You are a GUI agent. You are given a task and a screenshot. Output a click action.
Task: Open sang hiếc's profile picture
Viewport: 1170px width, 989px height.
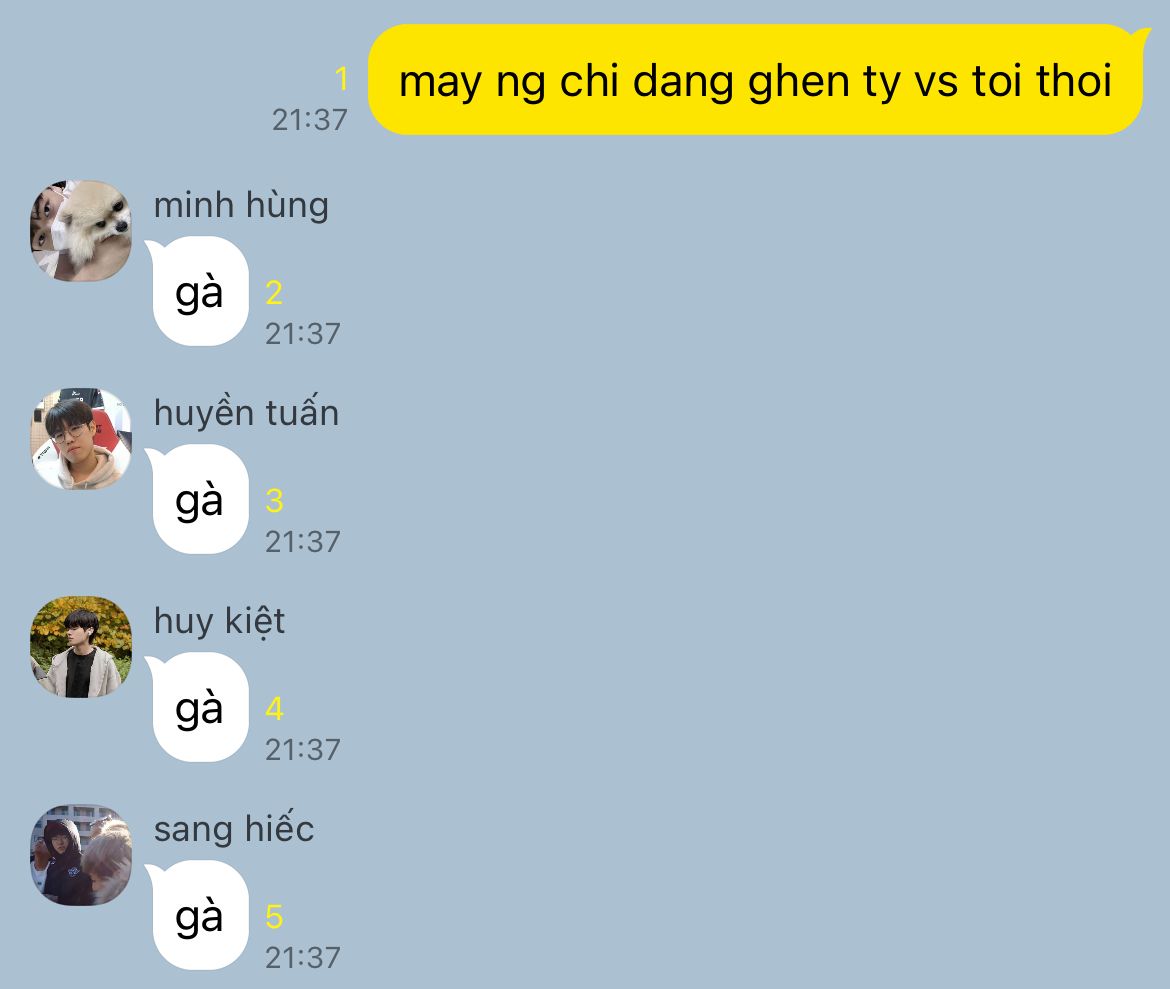[81, 855]
